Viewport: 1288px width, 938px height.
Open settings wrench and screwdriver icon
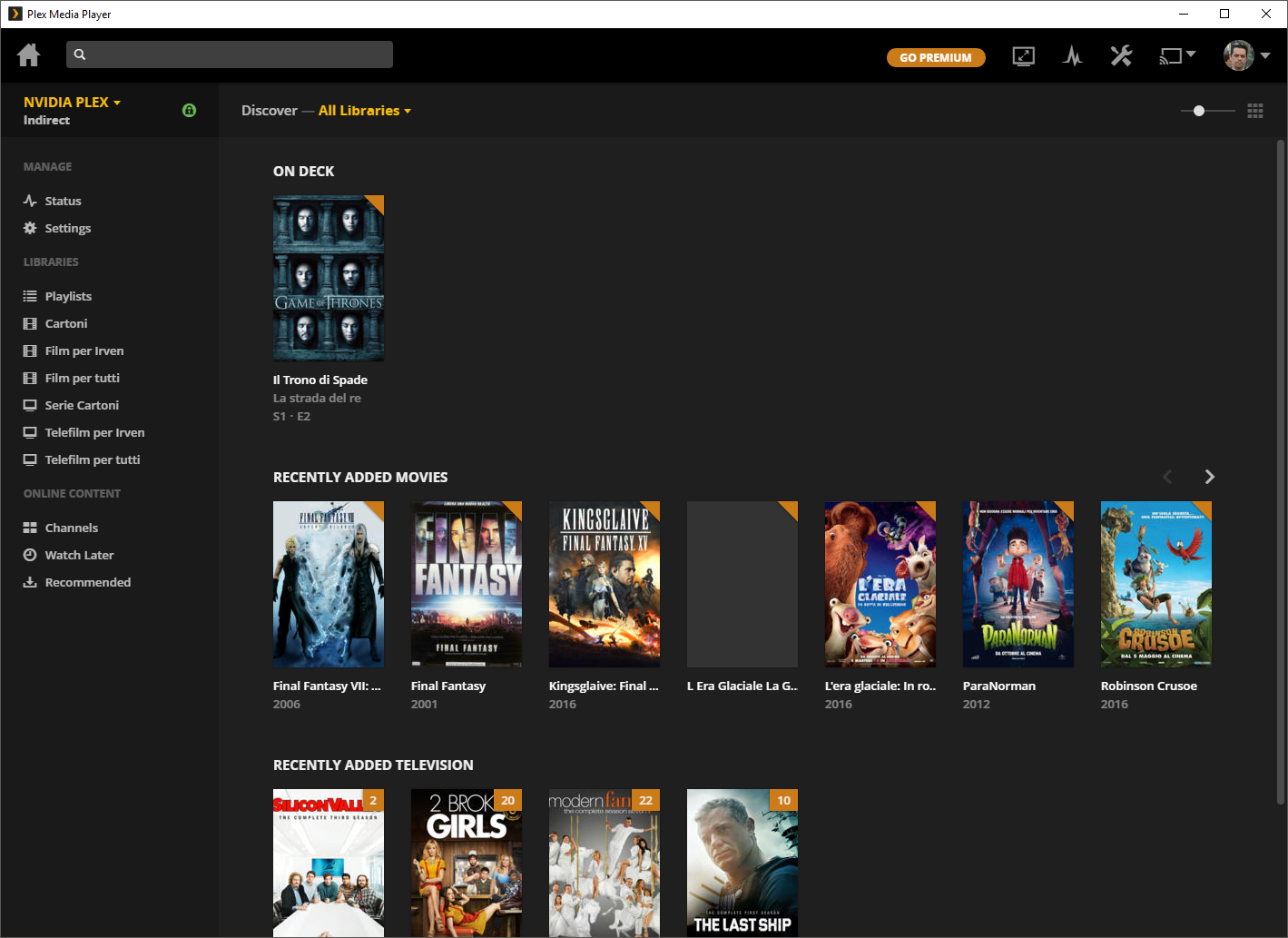(x=1122, y=56)
